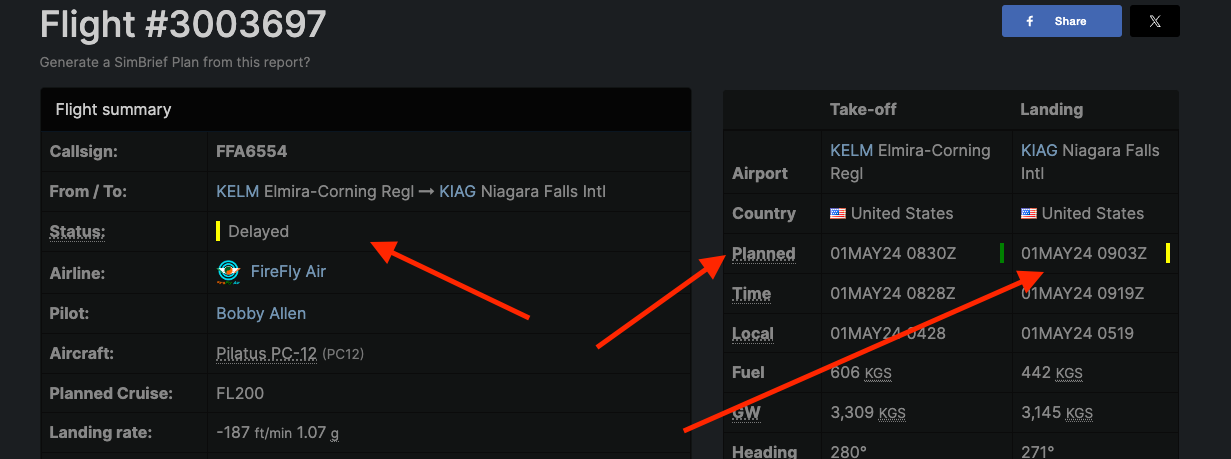Click the green marker beside planned take-off time

tap(1001, 253)
